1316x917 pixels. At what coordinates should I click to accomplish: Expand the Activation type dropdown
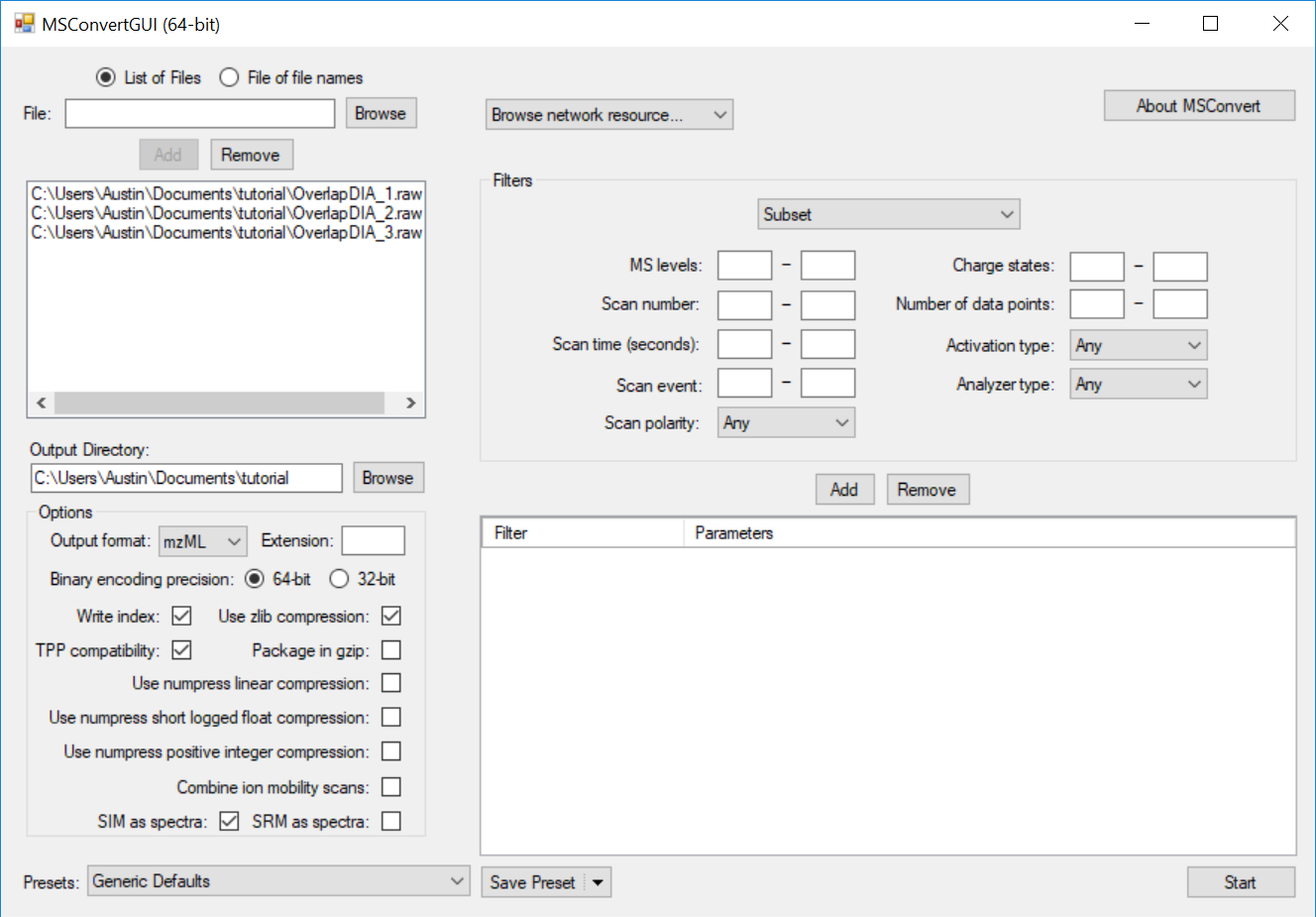click(1138, 345)
